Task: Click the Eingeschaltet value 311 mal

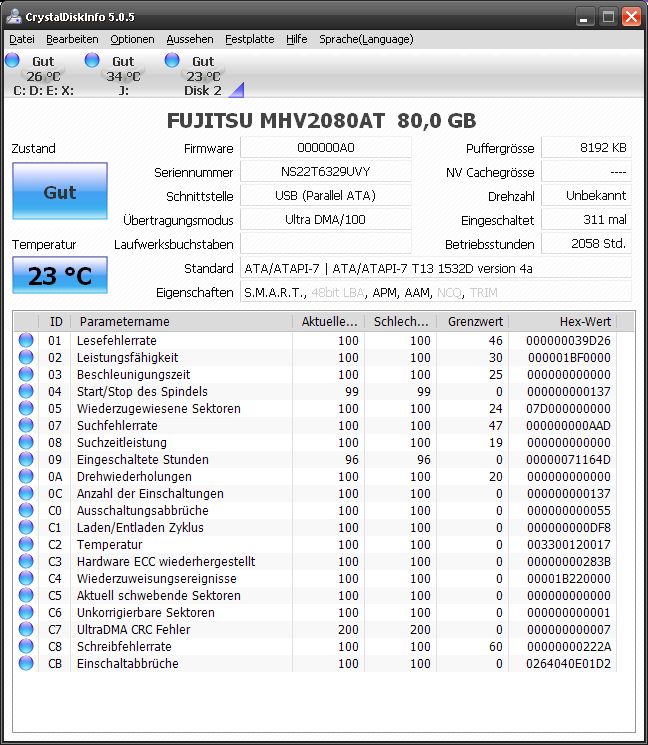Action: (586, 220)
